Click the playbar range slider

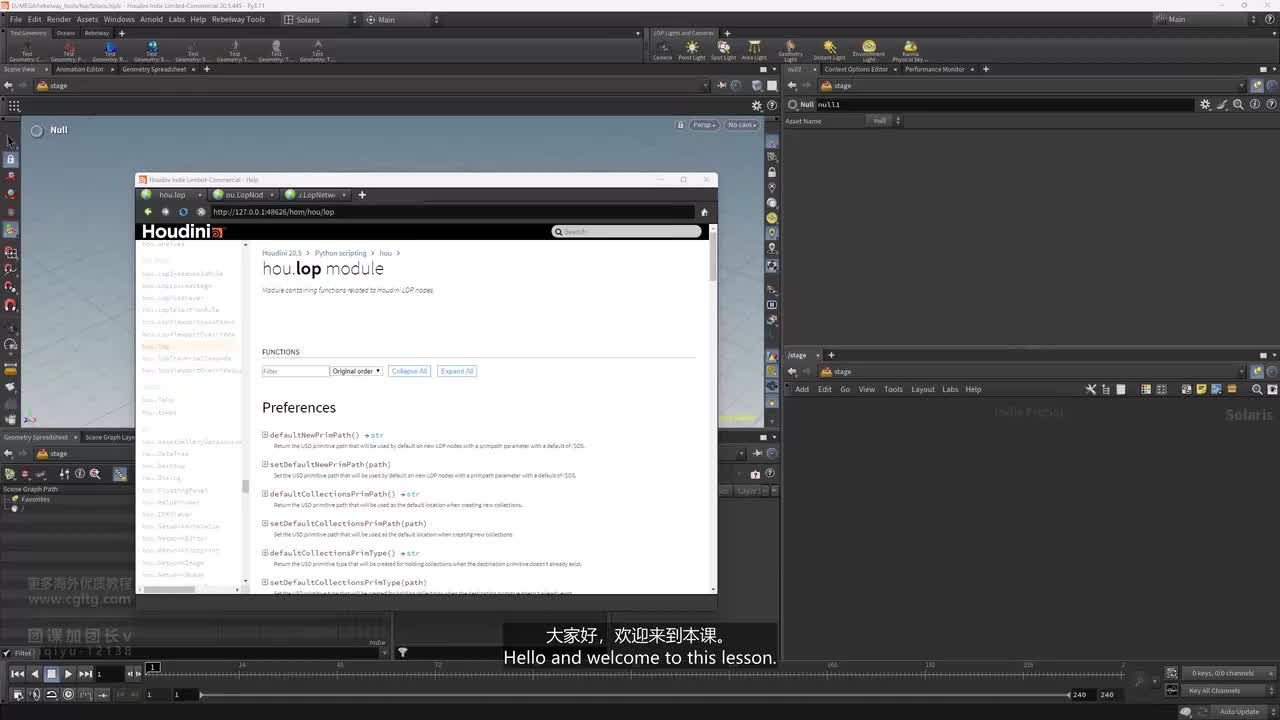tap(635, 694)
